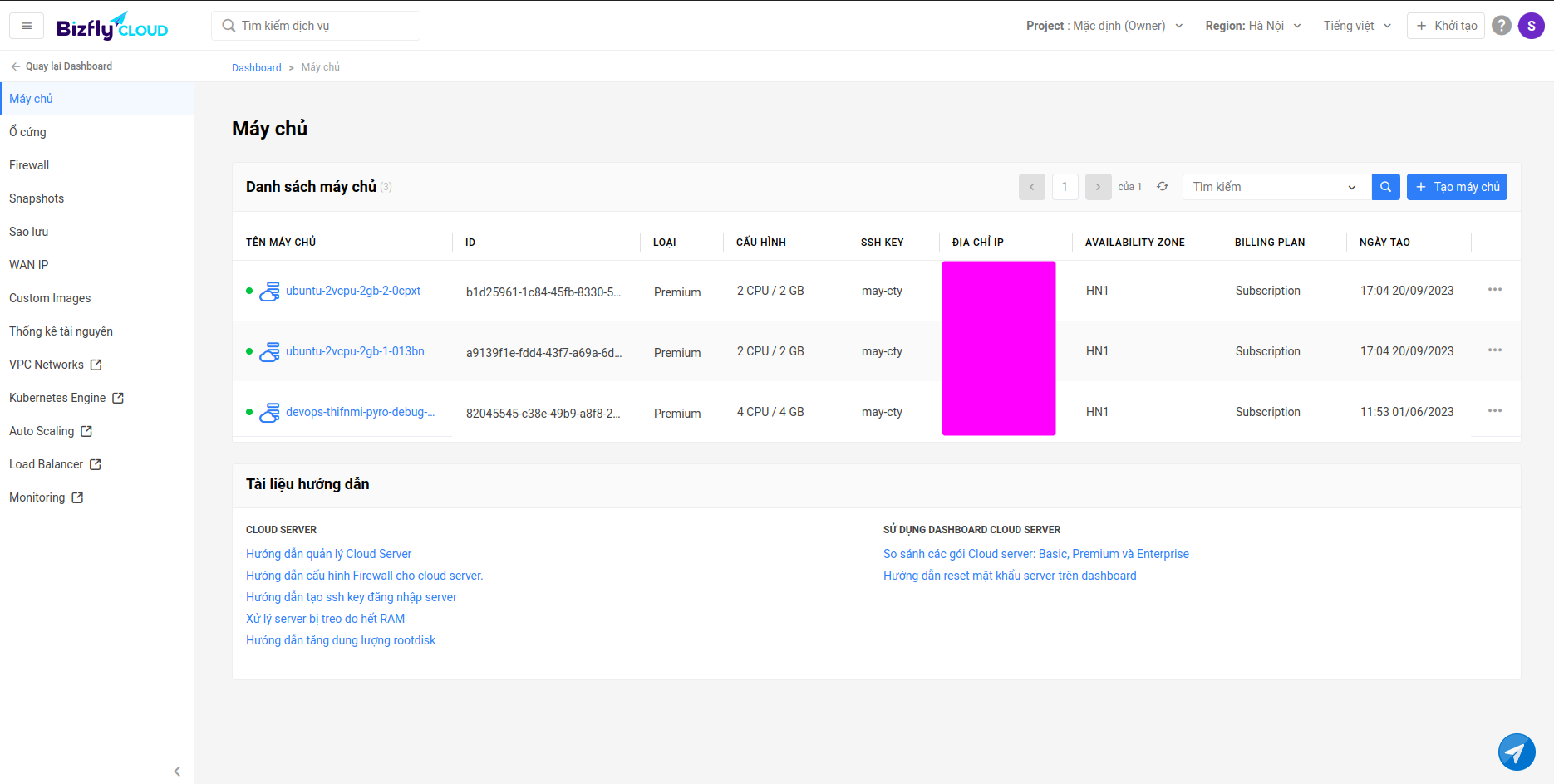Click the Tìm kiếm dịch vụ search field
This screenshot has width=1554, height=784.
coord(316,26)
